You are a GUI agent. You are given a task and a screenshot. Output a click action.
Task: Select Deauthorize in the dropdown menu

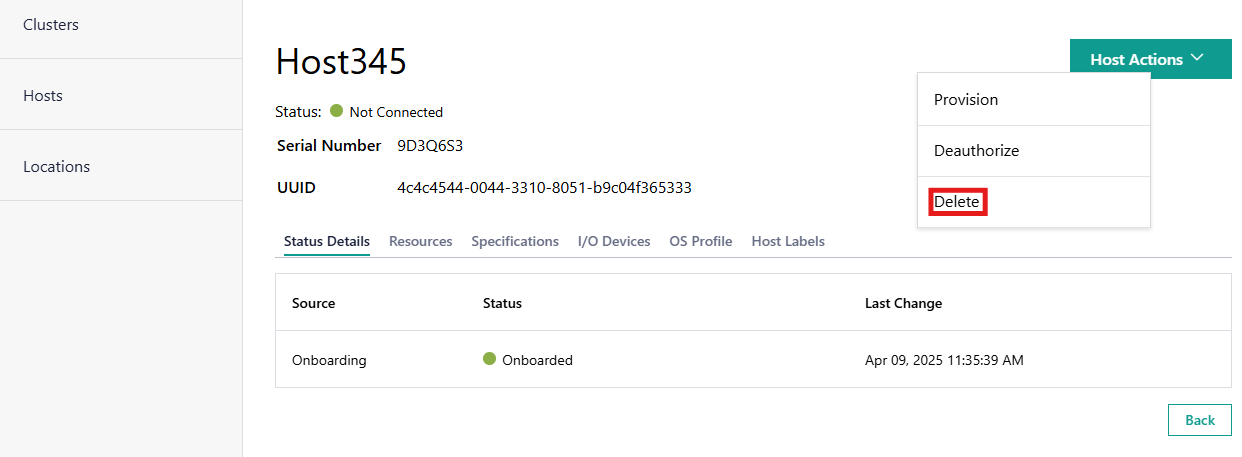(x=976, y=151)
